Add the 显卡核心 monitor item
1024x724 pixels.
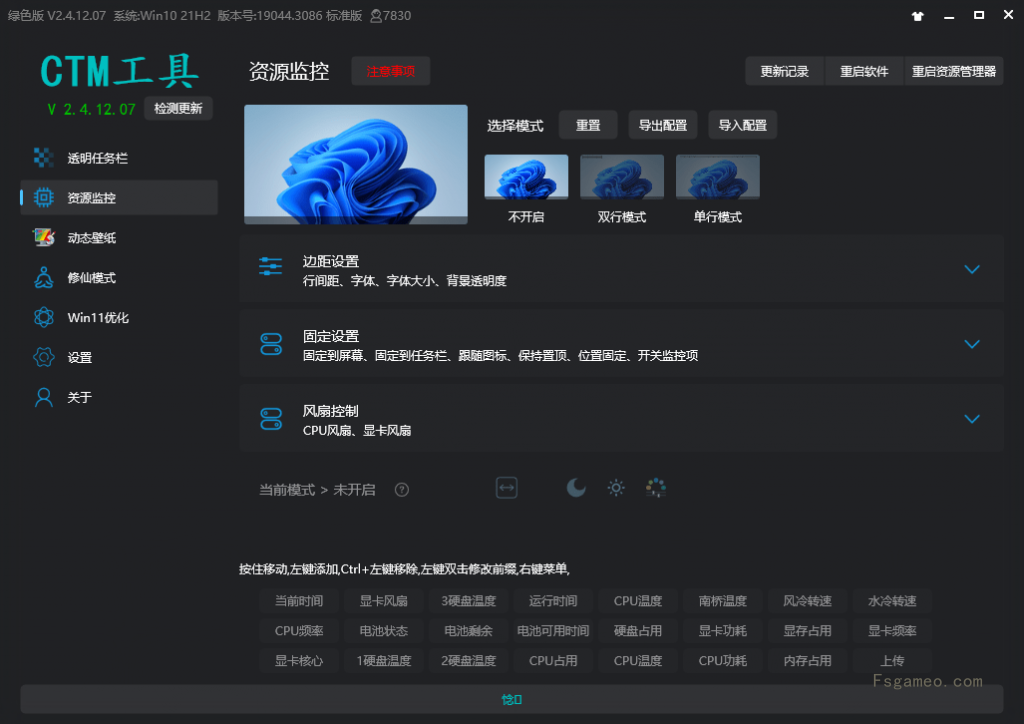click(x=299, y=661)
